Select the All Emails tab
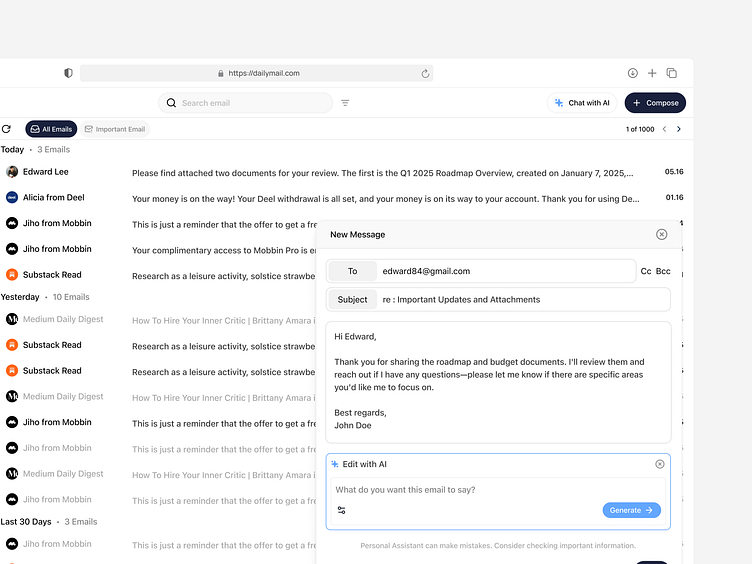 coord(51,129)
